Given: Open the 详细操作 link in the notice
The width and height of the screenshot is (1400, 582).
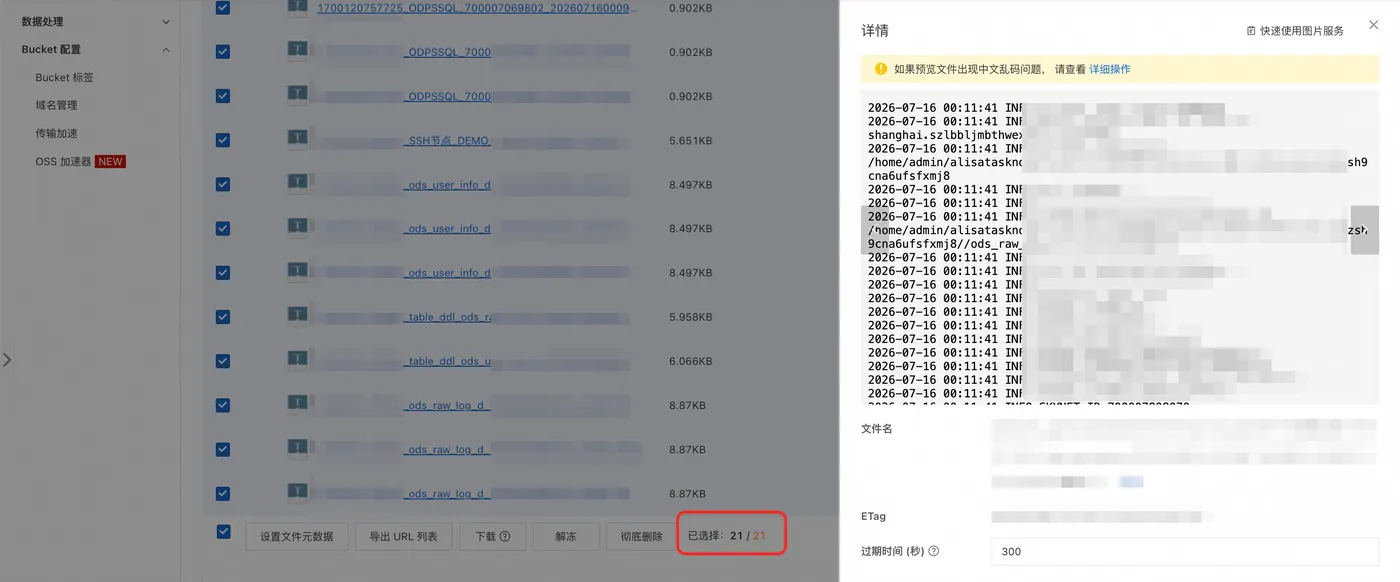Looking at the screenshot, I should [1110, 69].
